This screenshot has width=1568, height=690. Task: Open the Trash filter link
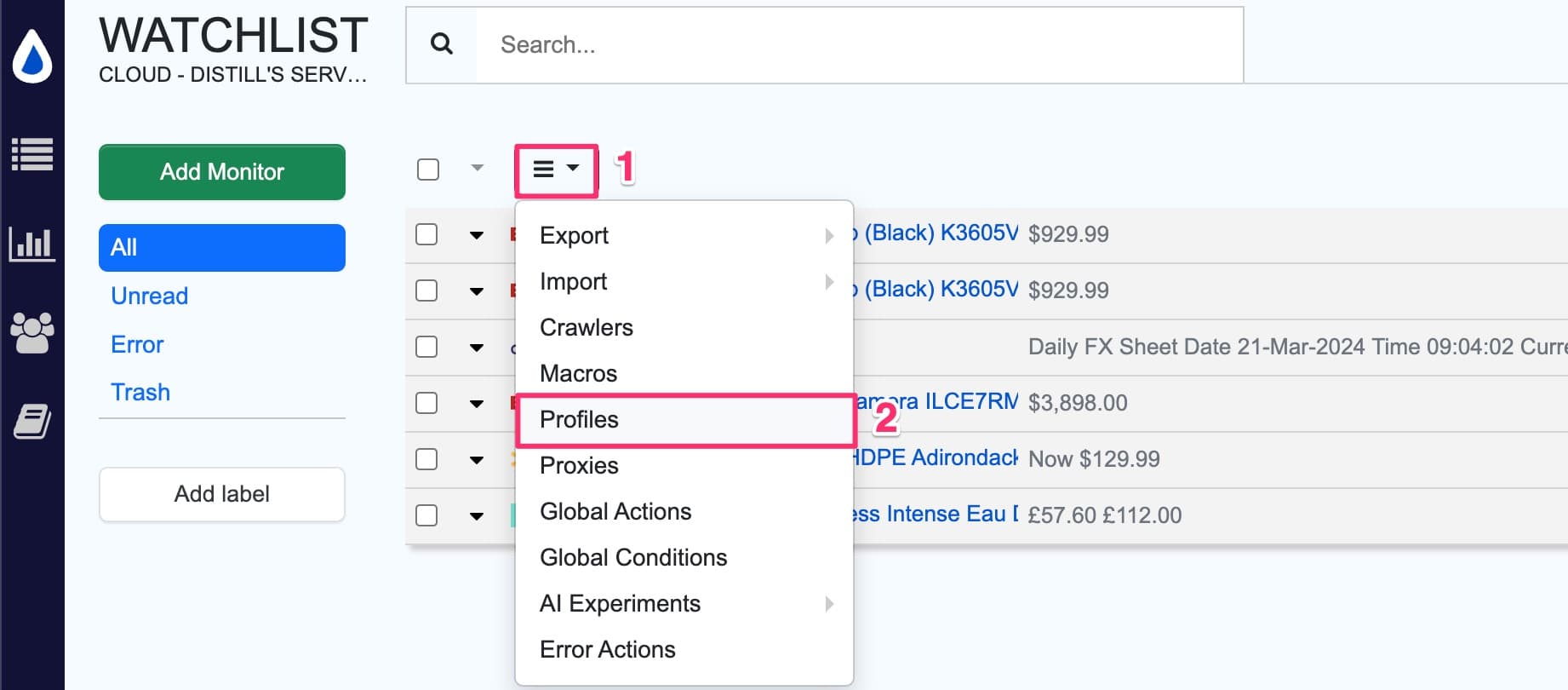pos(140,392)
